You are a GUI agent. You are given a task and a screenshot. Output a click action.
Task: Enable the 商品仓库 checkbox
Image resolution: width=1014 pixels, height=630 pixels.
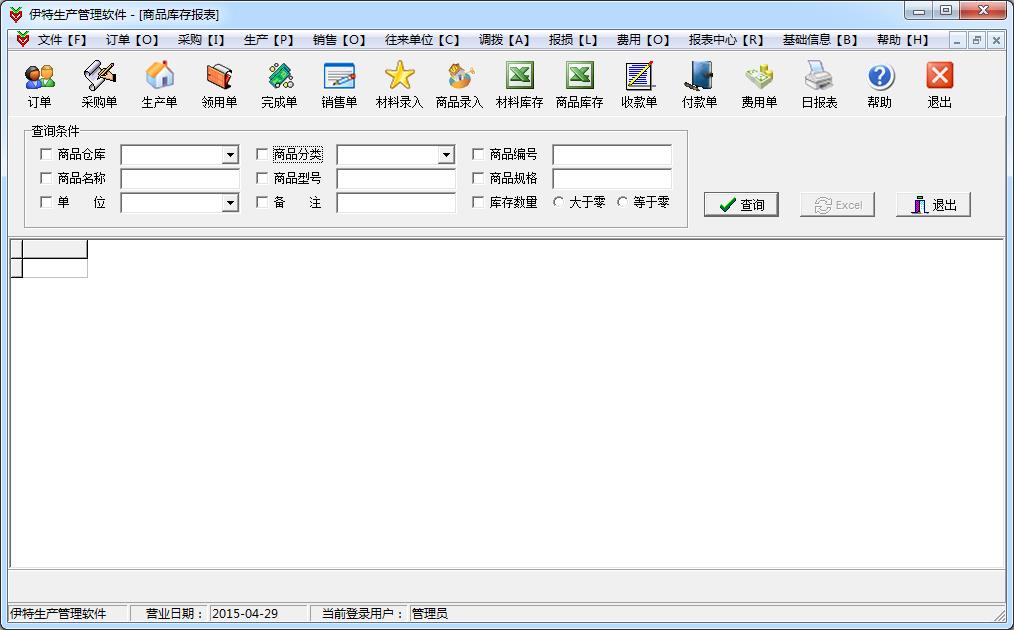click(46, 155)
